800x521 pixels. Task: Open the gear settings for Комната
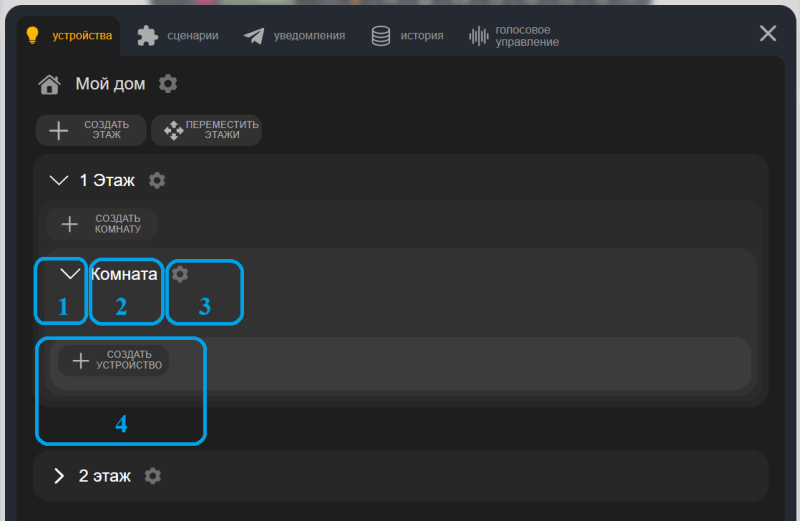pos(180,274)
